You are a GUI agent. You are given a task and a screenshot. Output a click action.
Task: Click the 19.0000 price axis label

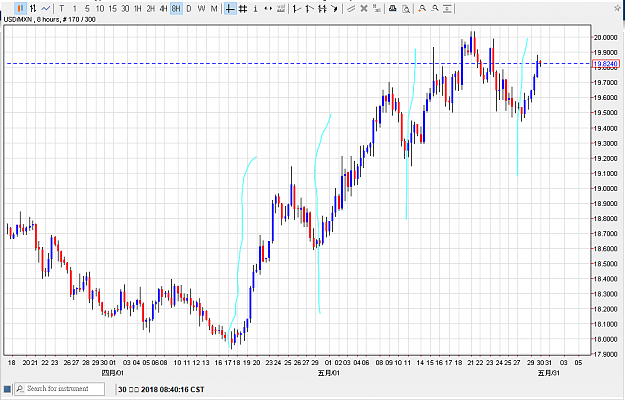coord(605,188)
